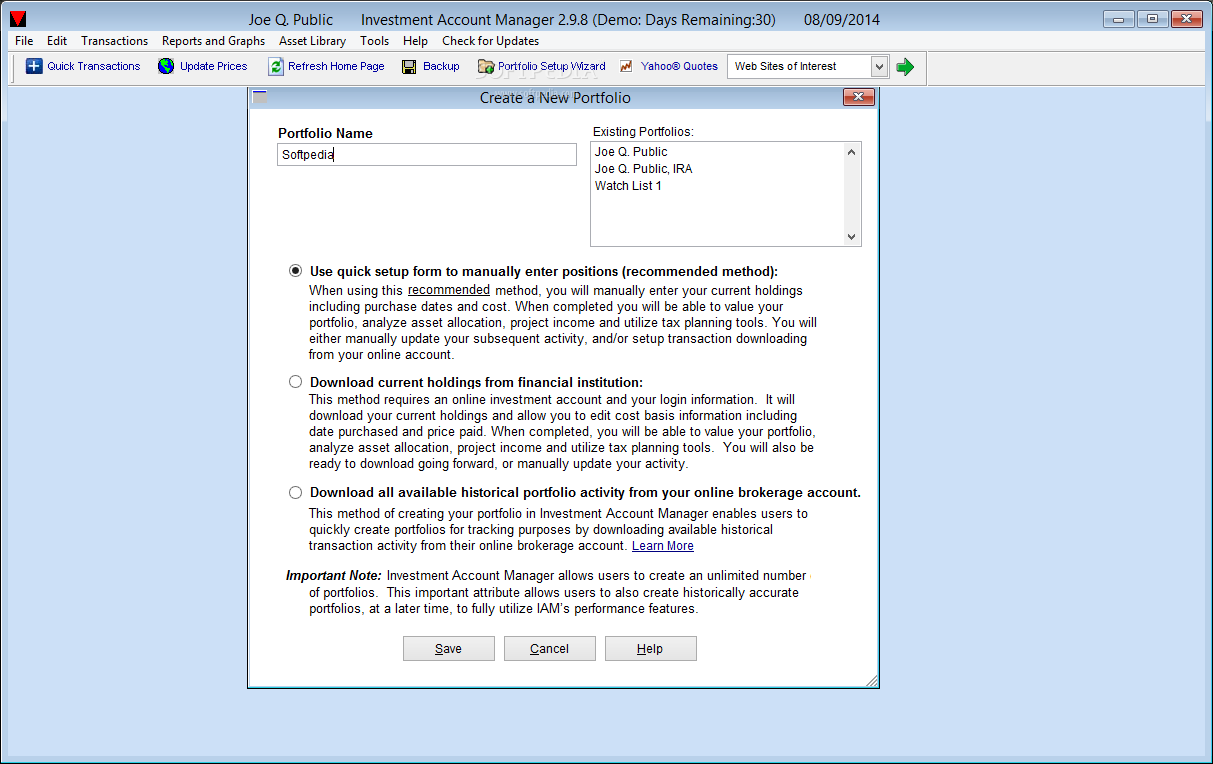Select 'Joe Q. Public, IRA' list entry

644,169
